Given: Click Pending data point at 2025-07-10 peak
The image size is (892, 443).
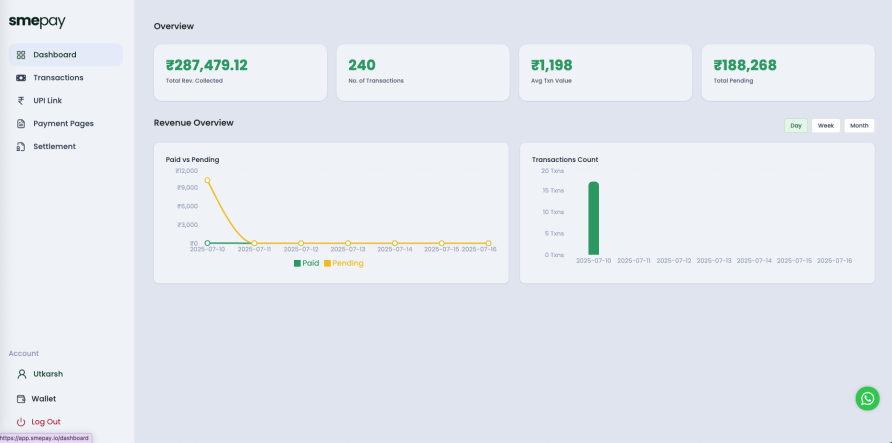Looking at the screenshot, I should click(x=208, y=180).
